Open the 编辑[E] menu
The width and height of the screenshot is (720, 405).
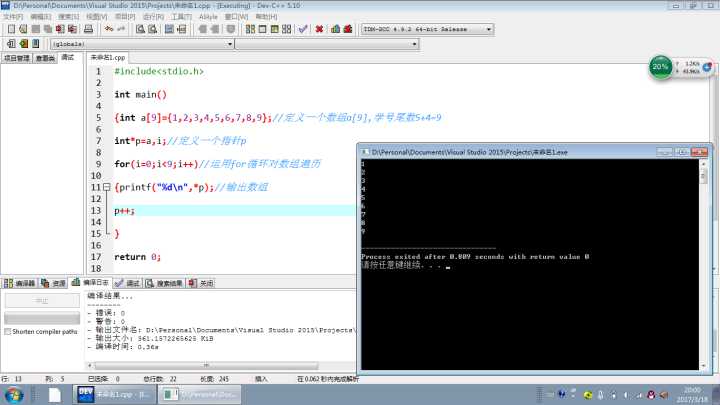(41, 17)
